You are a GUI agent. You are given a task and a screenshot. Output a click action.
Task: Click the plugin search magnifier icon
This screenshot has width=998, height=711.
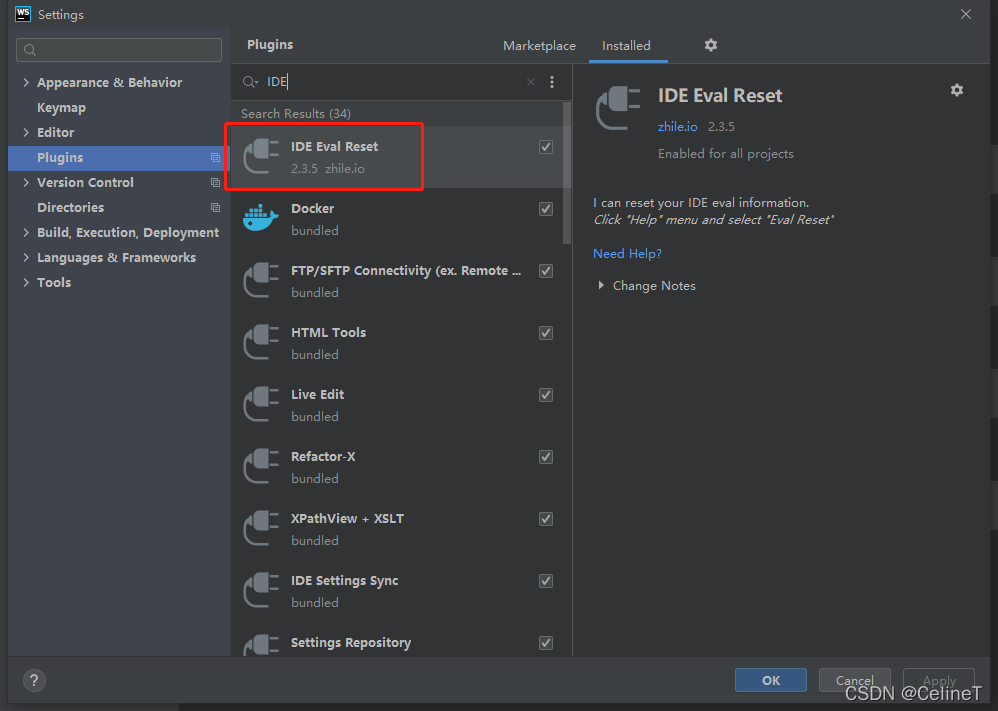point(250,82)
